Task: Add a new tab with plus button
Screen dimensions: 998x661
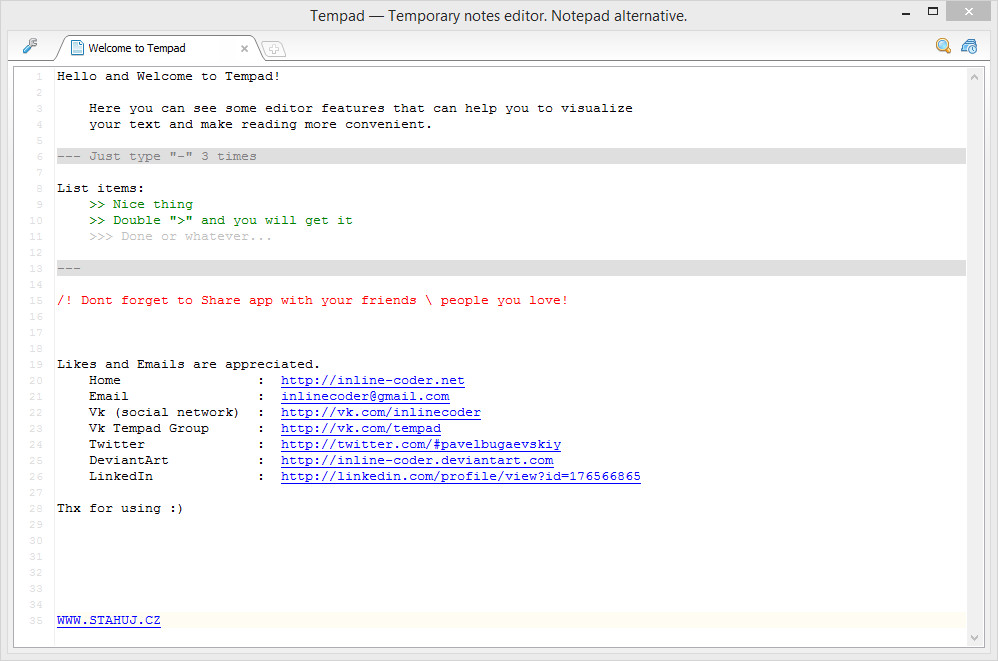Action: 274,48
